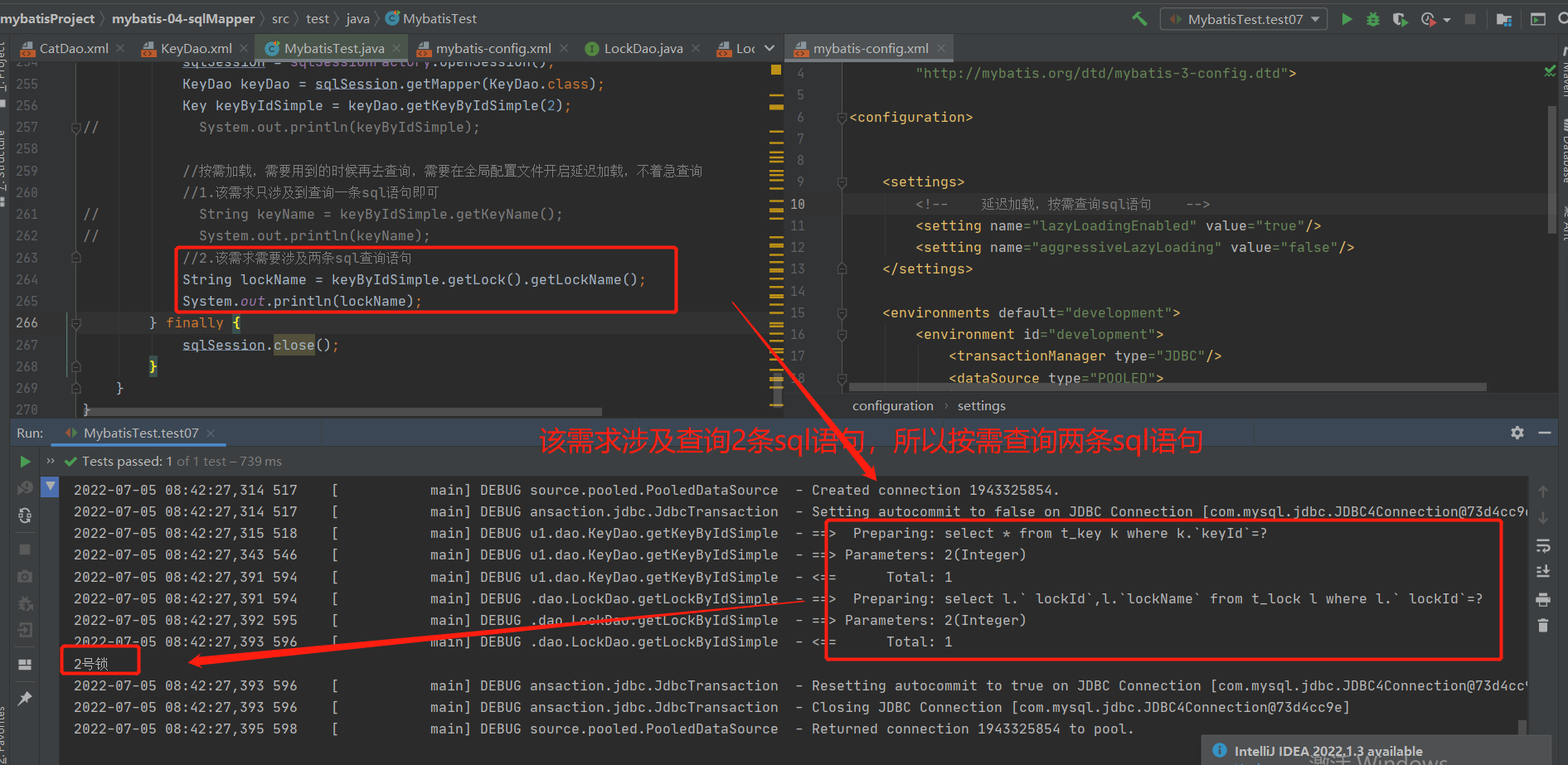Image resolution: width=1568 pixels, height=765 pixels.
Task: Expand the profiler options dropdown arrow
Action: pos(1447,20)
